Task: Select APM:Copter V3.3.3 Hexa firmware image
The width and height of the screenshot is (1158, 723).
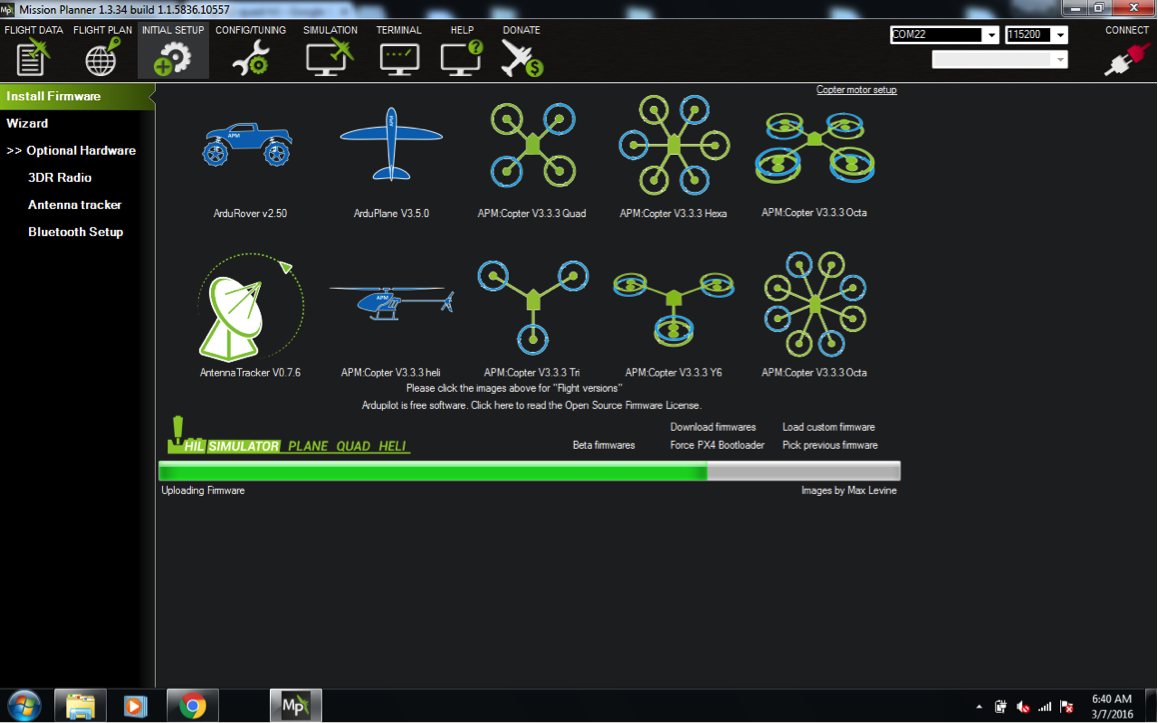Action: point(674,145)
